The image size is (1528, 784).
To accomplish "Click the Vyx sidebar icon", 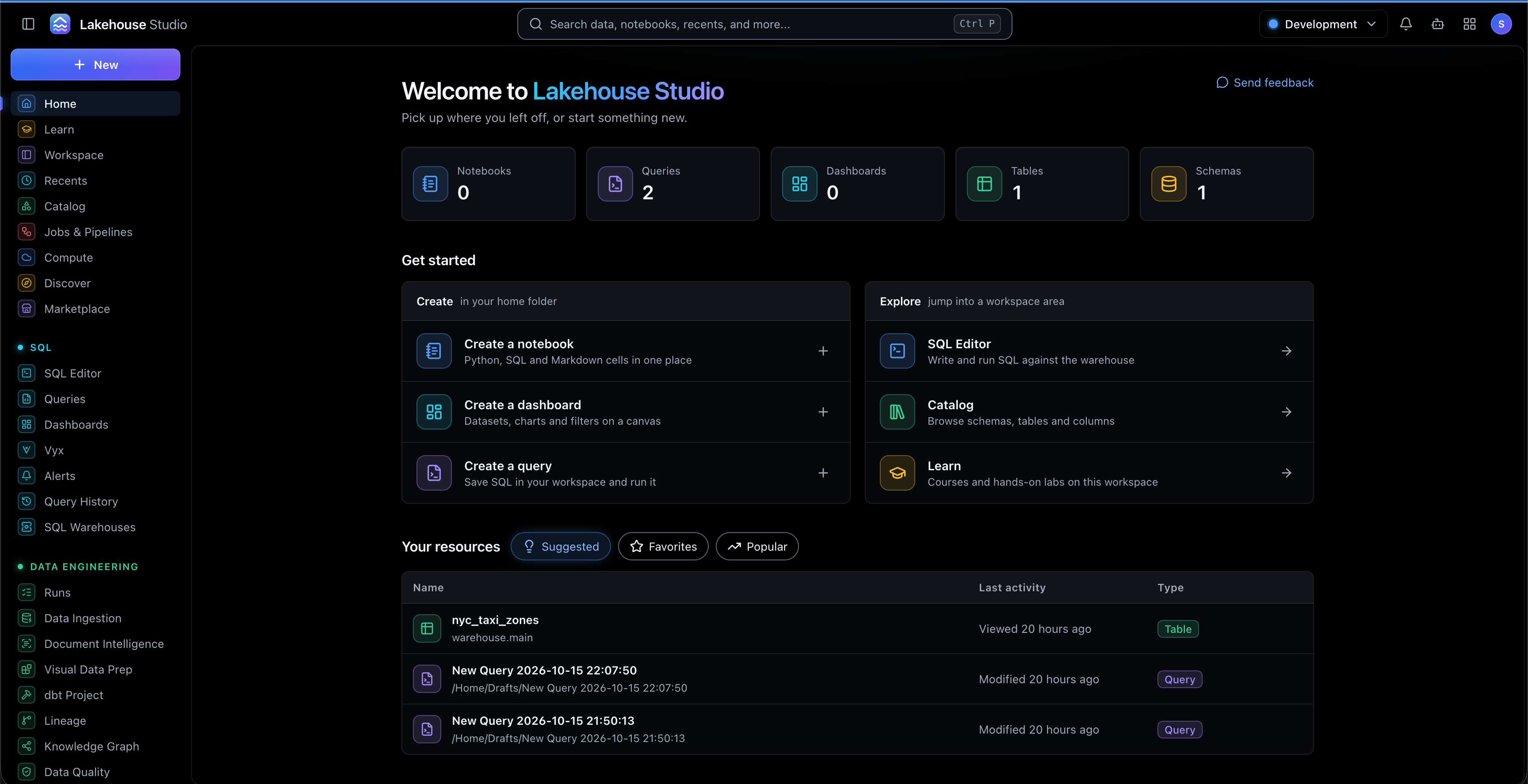I will click(x=27, y=450).
